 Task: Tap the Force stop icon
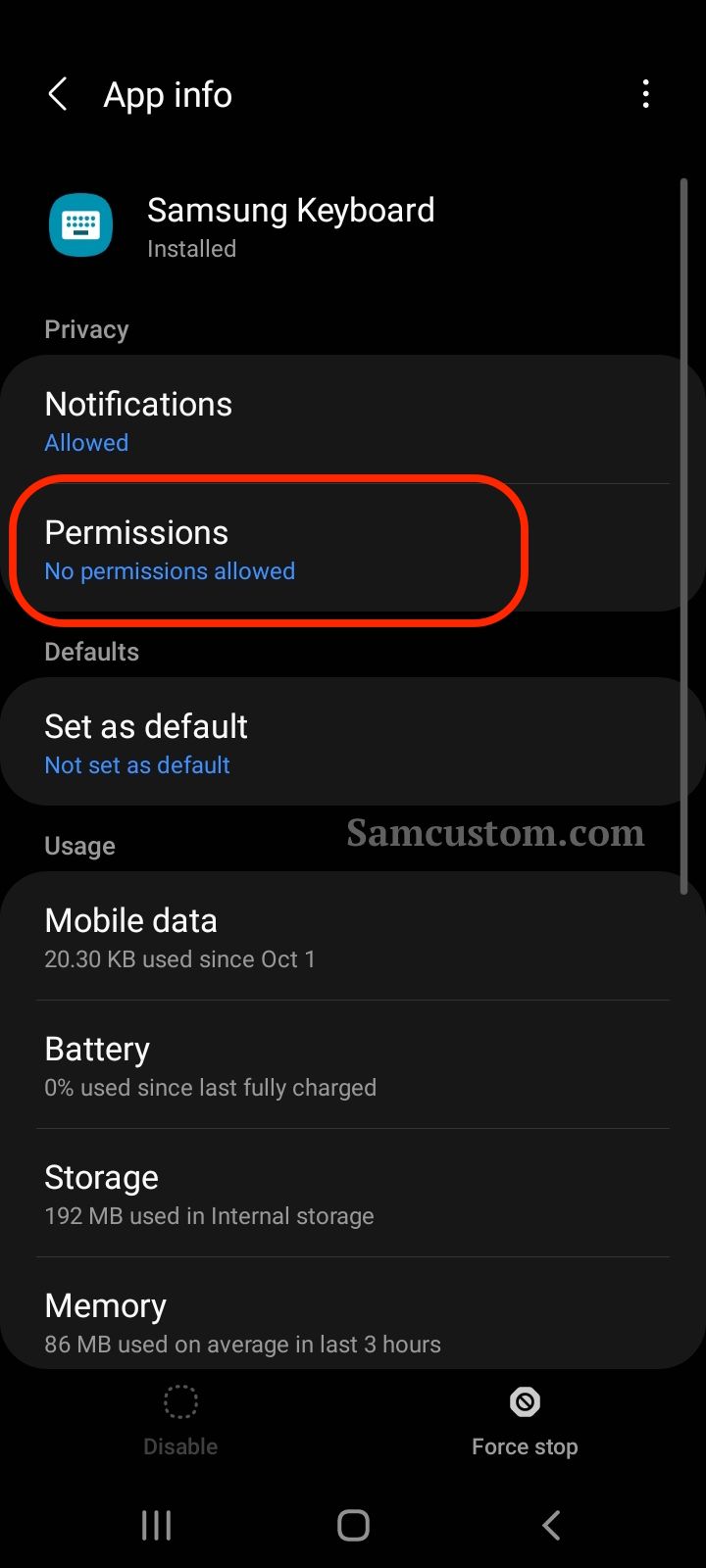[525, 1402]
